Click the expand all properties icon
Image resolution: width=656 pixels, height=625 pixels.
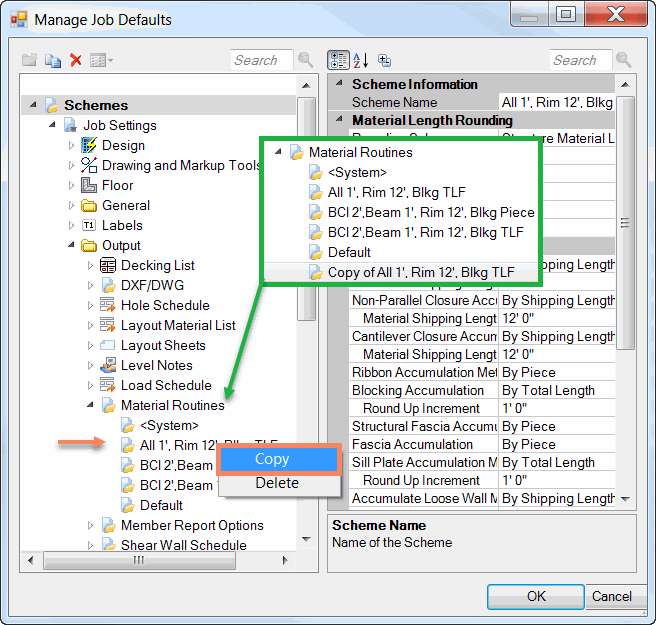pyautogui.click(x=384, y=61)
